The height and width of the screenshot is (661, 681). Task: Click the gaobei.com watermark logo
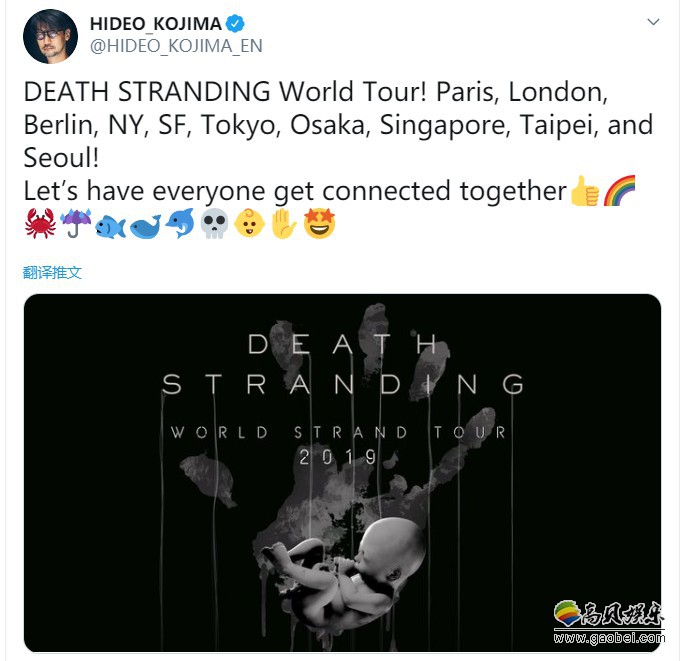(x=608, y=622)
